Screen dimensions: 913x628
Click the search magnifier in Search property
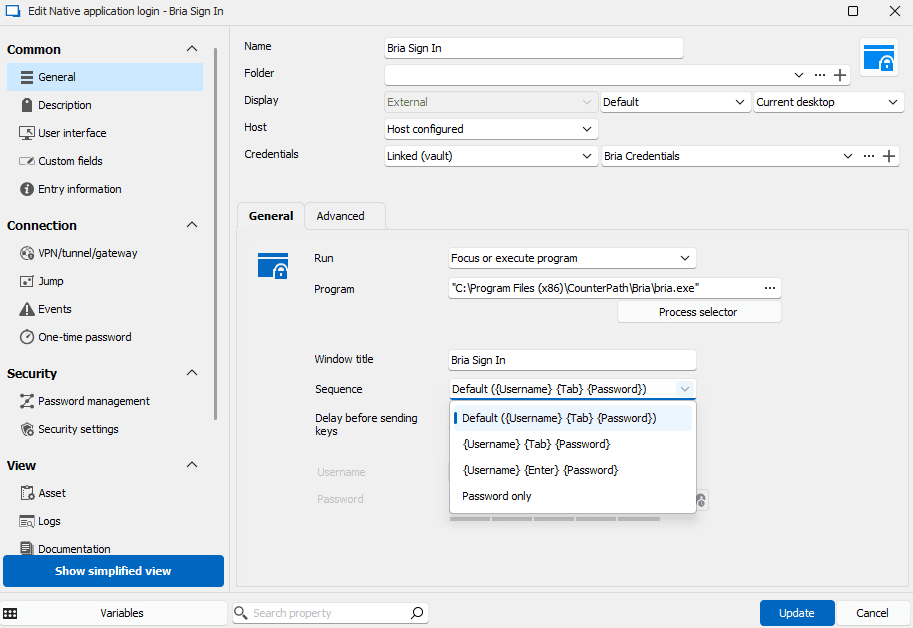tap(417, 613)
